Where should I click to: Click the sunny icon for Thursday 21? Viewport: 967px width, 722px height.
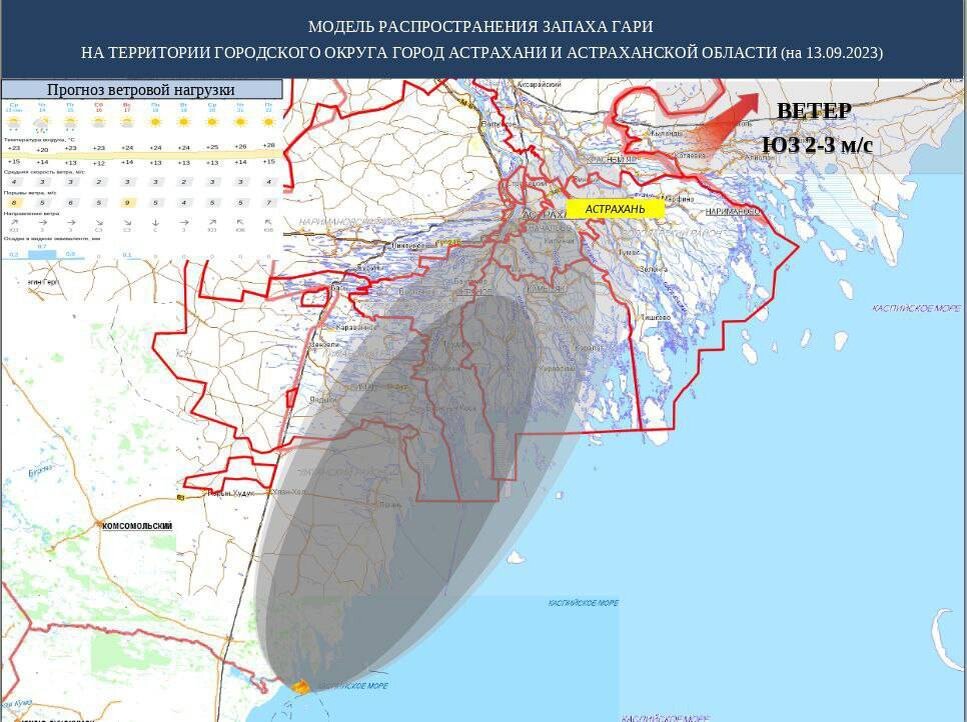(241, 122)
